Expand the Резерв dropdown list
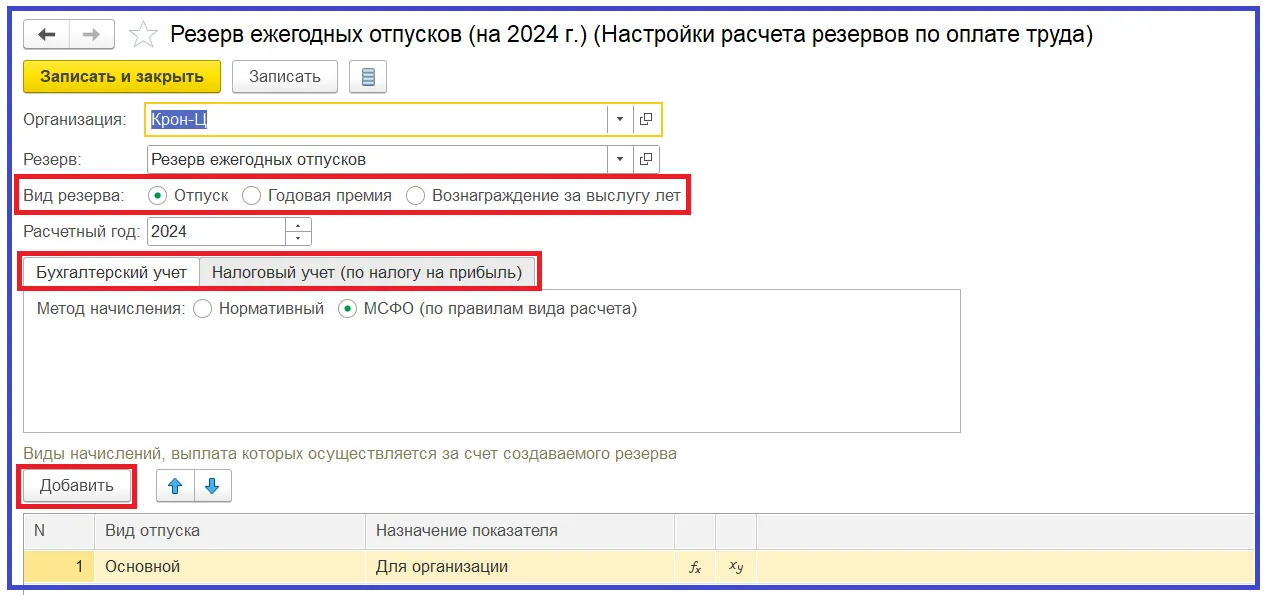This screenshot has width=1266, height=595. [620, 159]
